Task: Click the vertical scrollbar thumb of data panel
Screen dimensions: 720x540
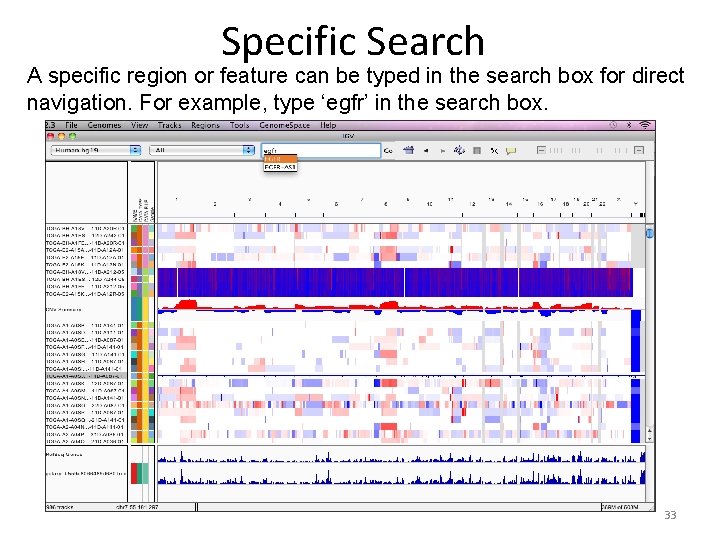Action: [x=650, y=233]
